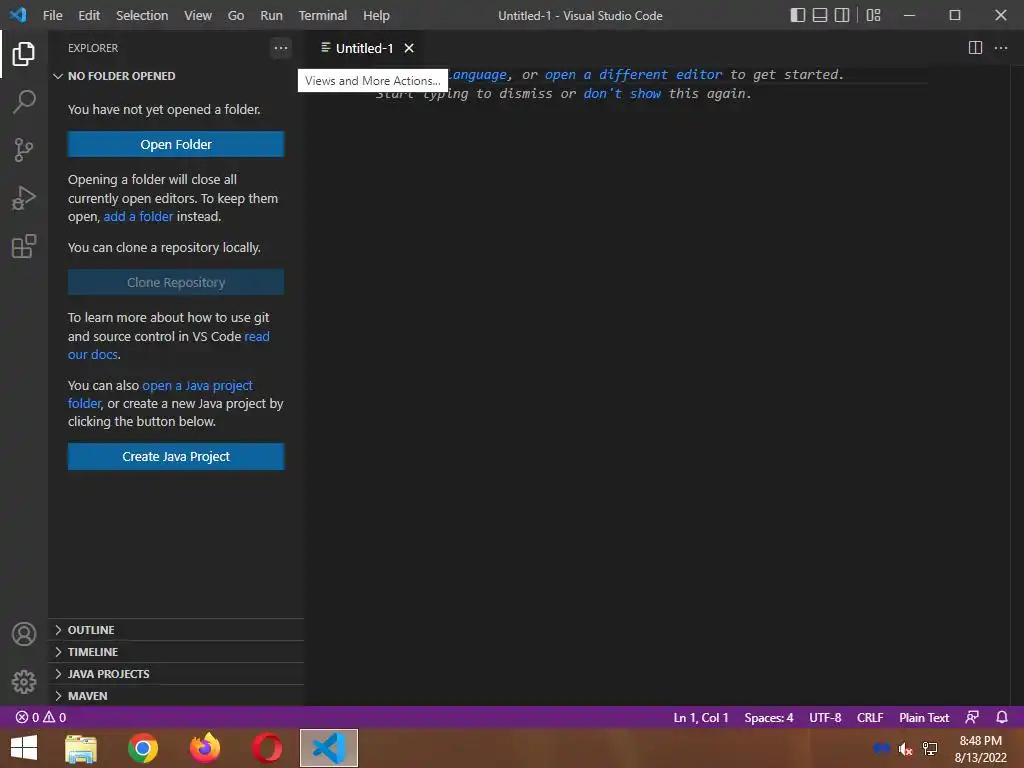Follow the 'add a folder' link

(138, 216)
